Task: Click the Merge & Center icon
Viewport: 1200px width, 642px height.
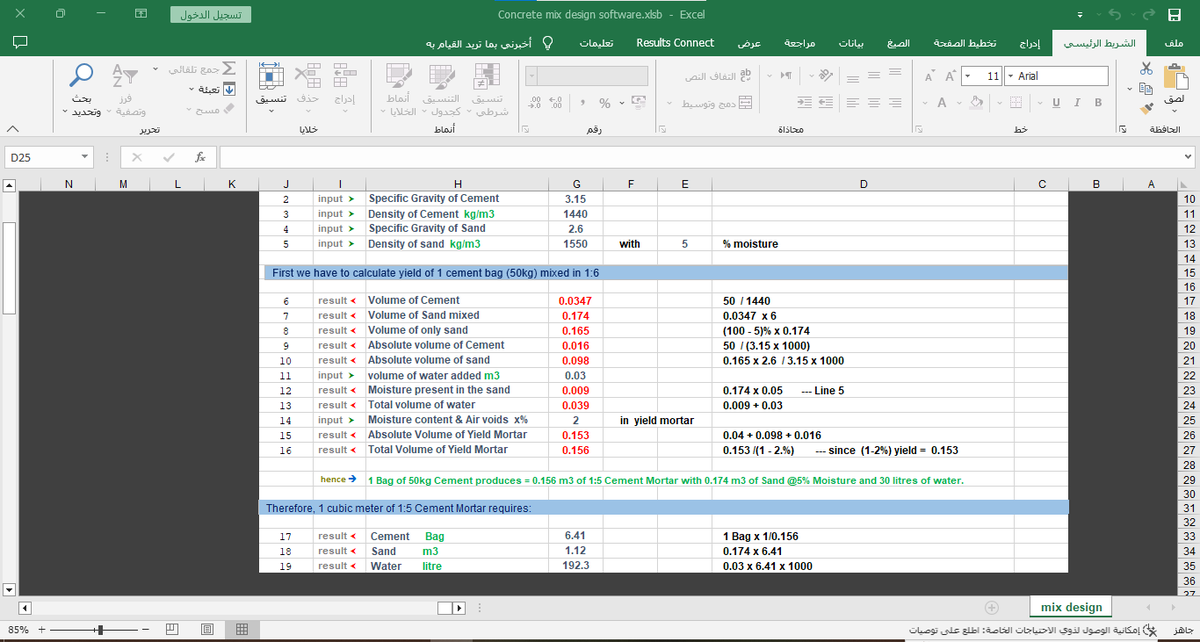Action: pos(744,104)
